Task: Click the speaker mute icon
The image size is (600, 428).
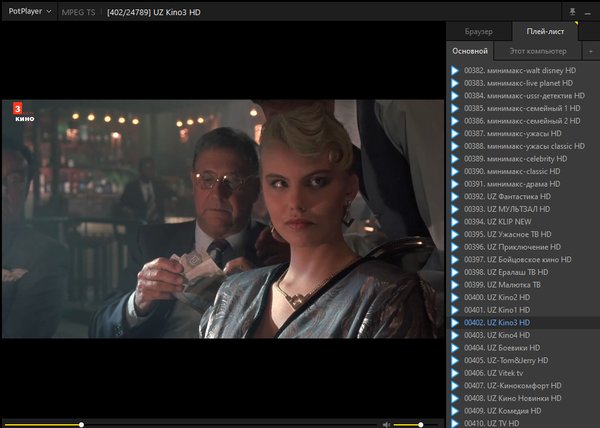Action: (x=386, y=425)
